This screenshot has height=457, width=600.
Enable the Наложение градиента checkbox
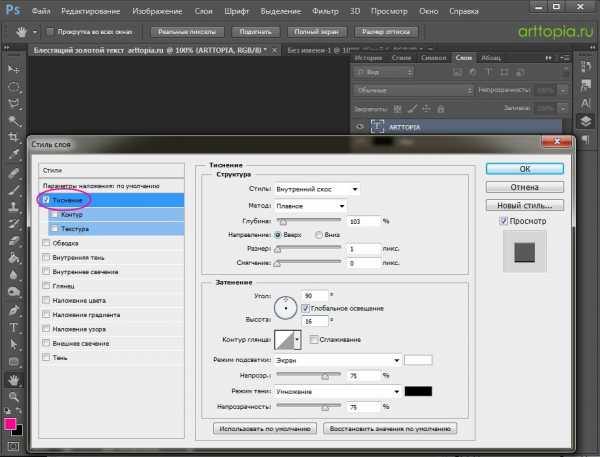click(x=46, y=315)
